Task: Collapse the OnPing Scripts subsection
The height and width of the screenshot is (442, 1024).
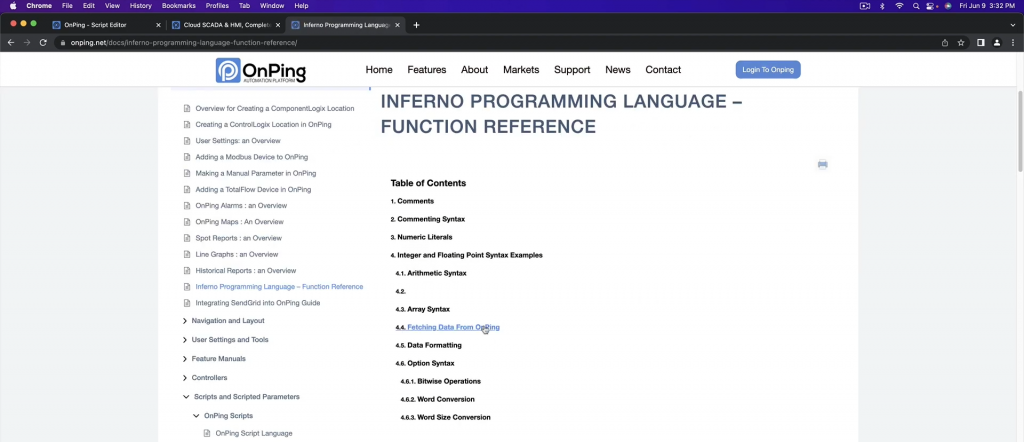Action: 196,415
